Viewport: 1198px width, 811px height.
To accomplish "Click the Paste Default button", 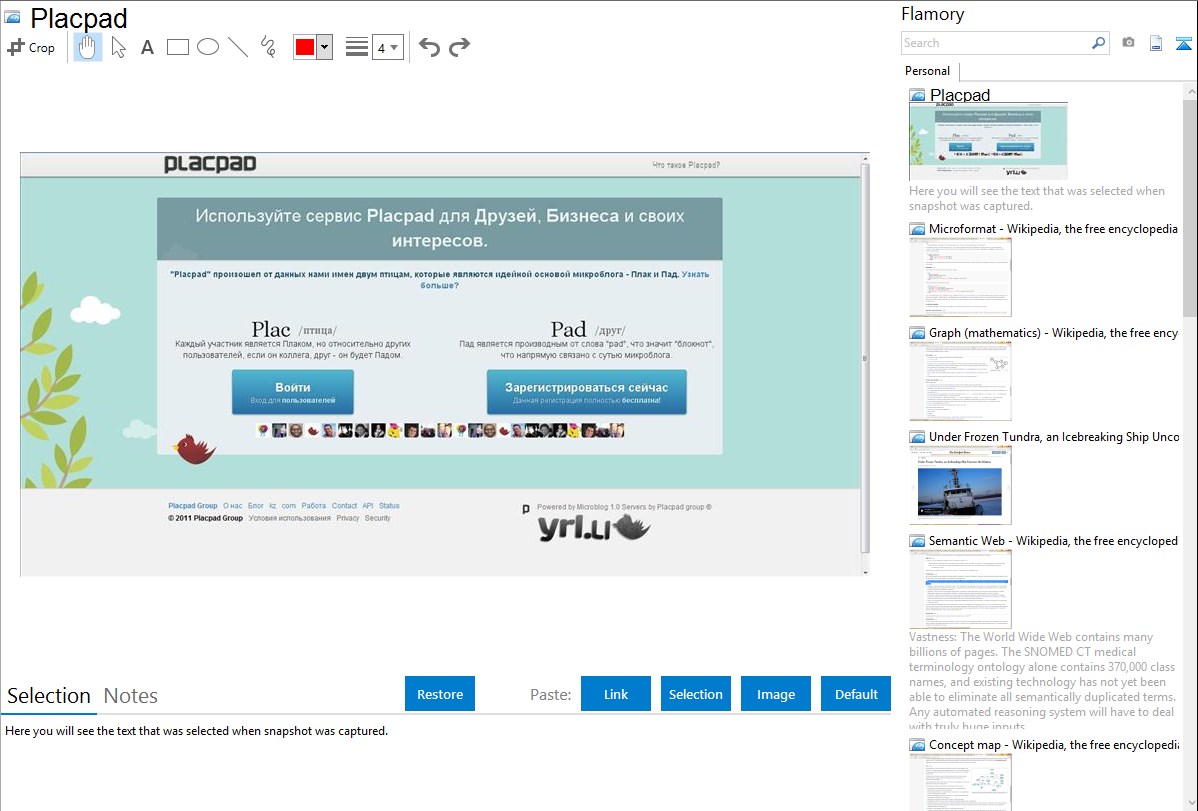I will (856, 694).
